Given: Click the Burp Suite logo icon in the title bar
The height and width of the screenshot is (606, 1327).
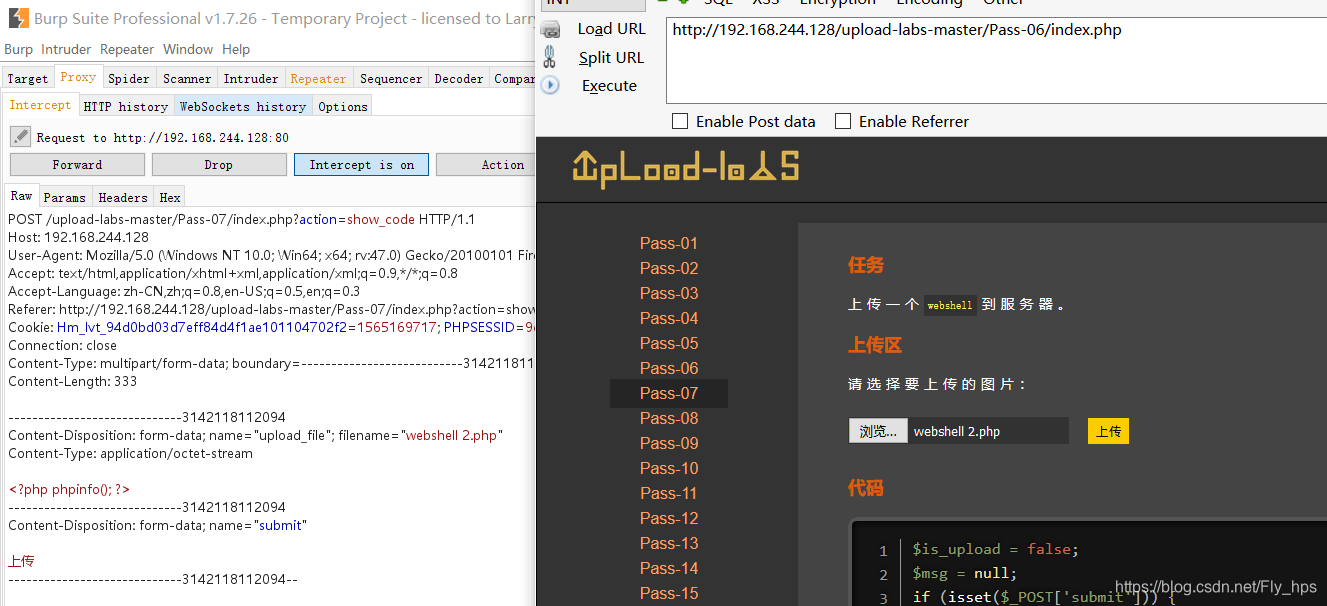Looking at the screenshot, I should (16, 18).
